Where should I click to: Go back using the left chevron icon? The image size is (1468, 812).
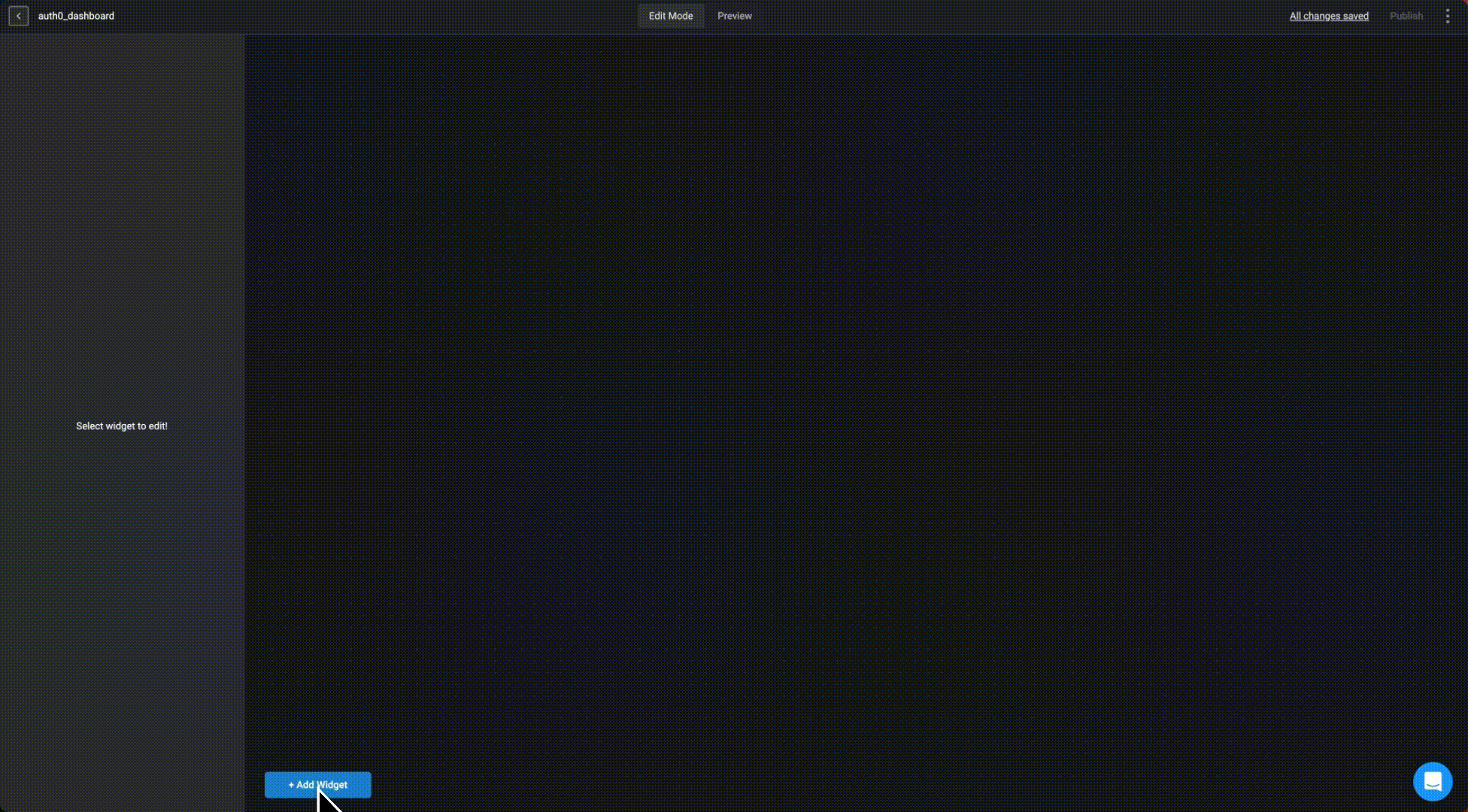tap(18, 16)
